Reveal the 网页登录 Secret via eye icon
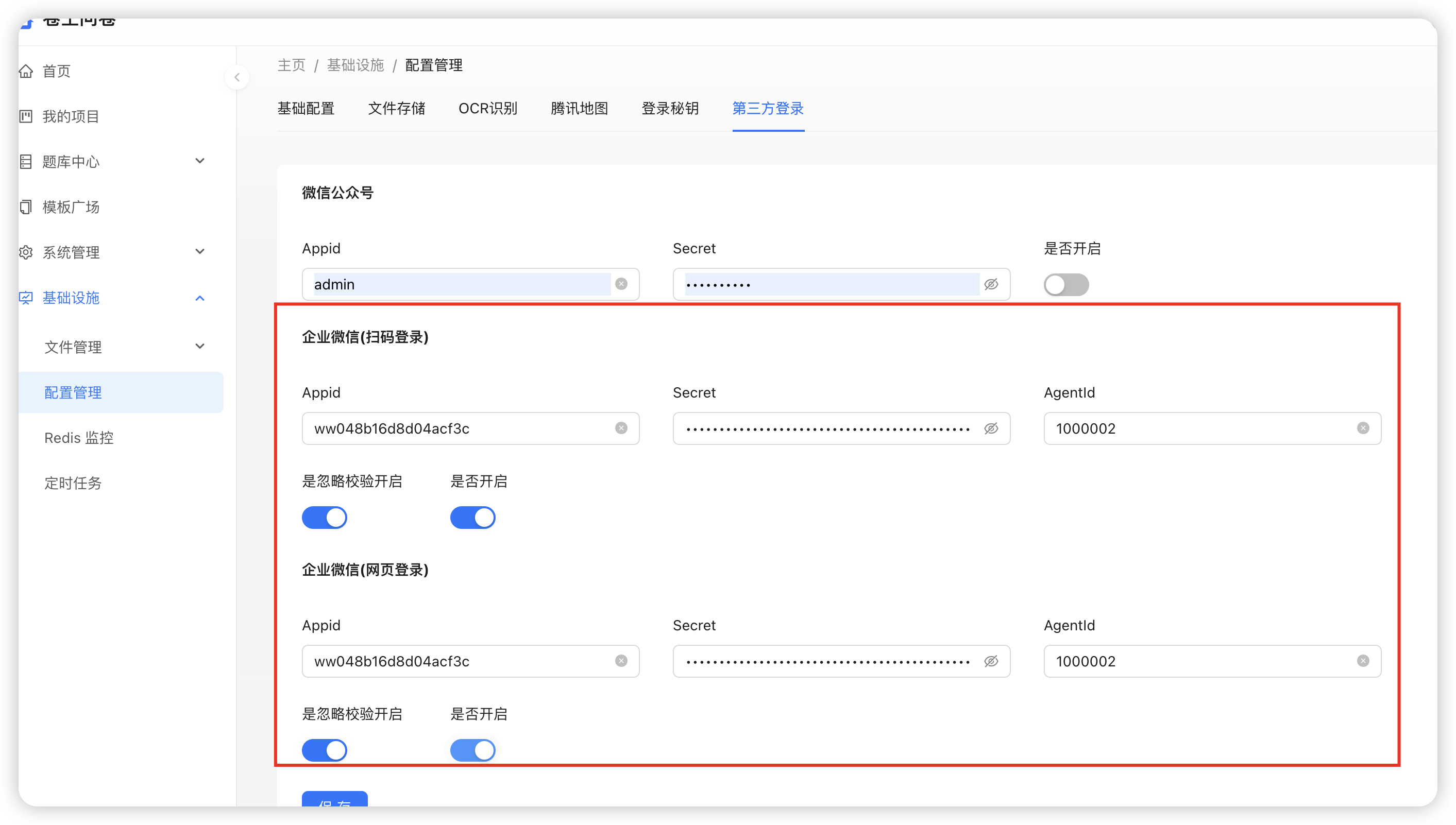 tap(991, 661)
